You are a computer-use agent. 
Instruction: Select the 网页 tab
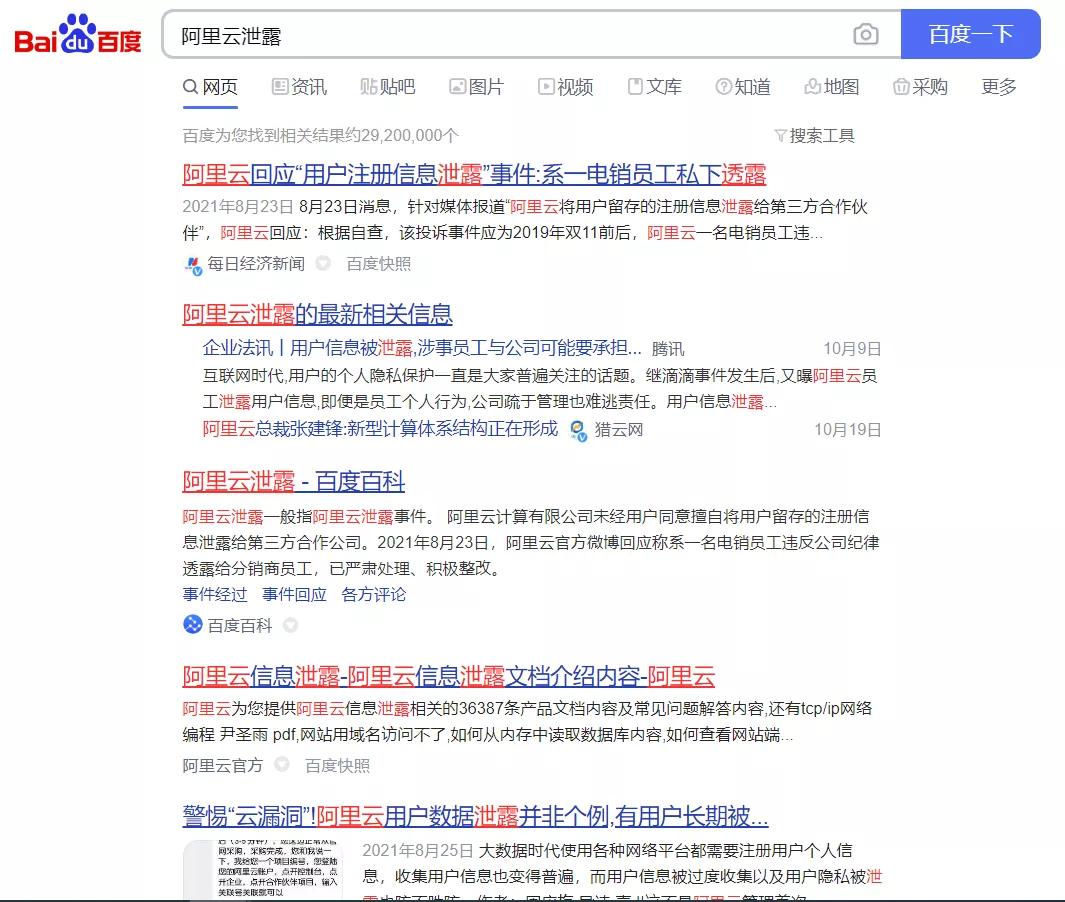211,87
